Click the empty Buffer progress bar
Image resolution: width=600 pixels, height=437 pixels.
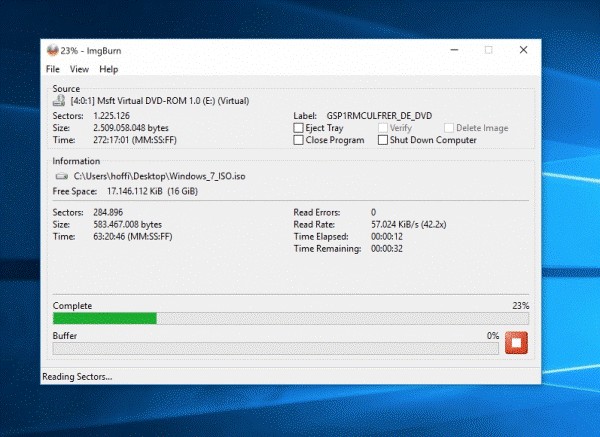tap(276, 348)
